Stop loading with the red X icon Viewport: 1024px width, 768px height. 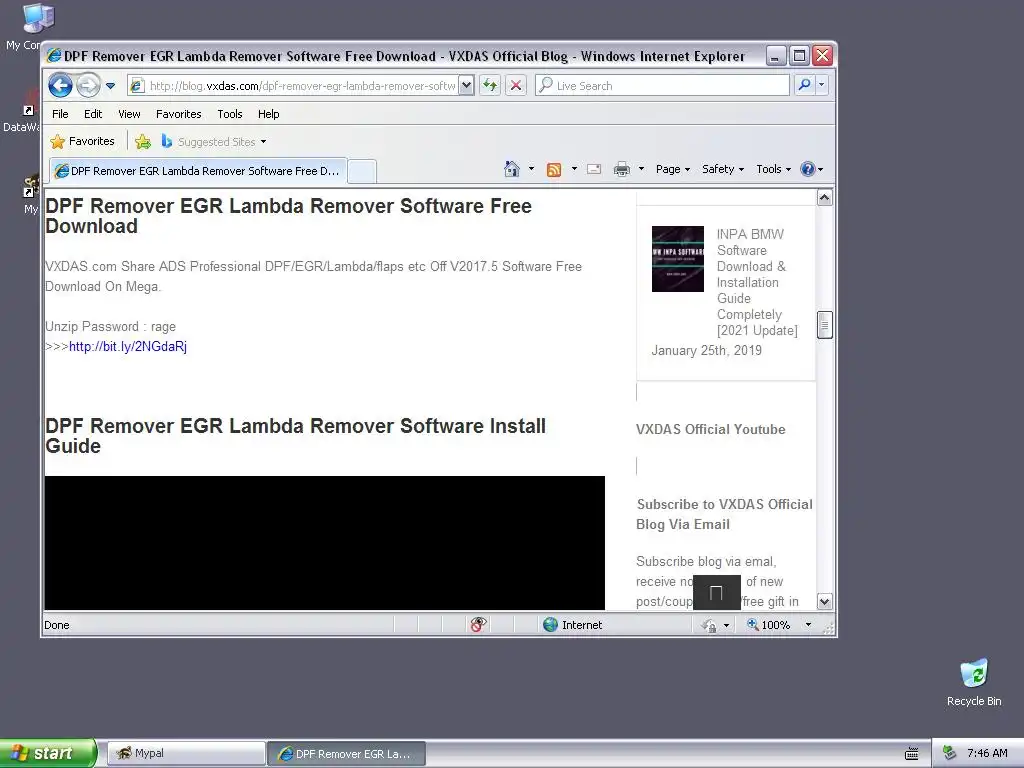[516, 86]
